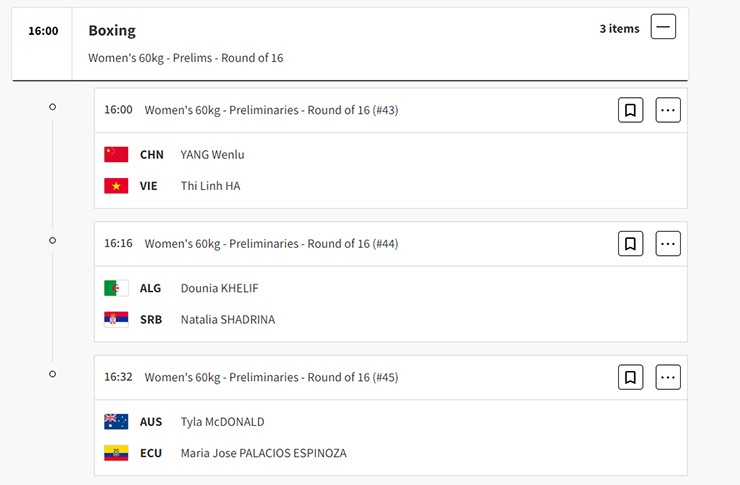
Task: Click the 16:32 timeline marker dot
Action: point(53,374)
